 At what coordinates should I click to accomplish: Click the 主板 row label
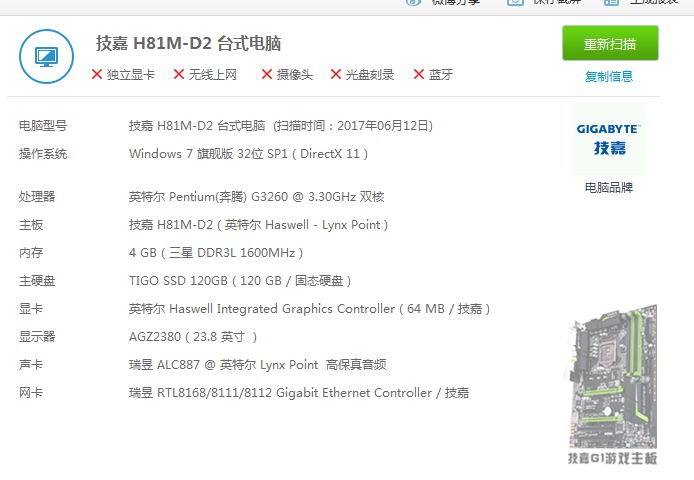pos(31,225)
